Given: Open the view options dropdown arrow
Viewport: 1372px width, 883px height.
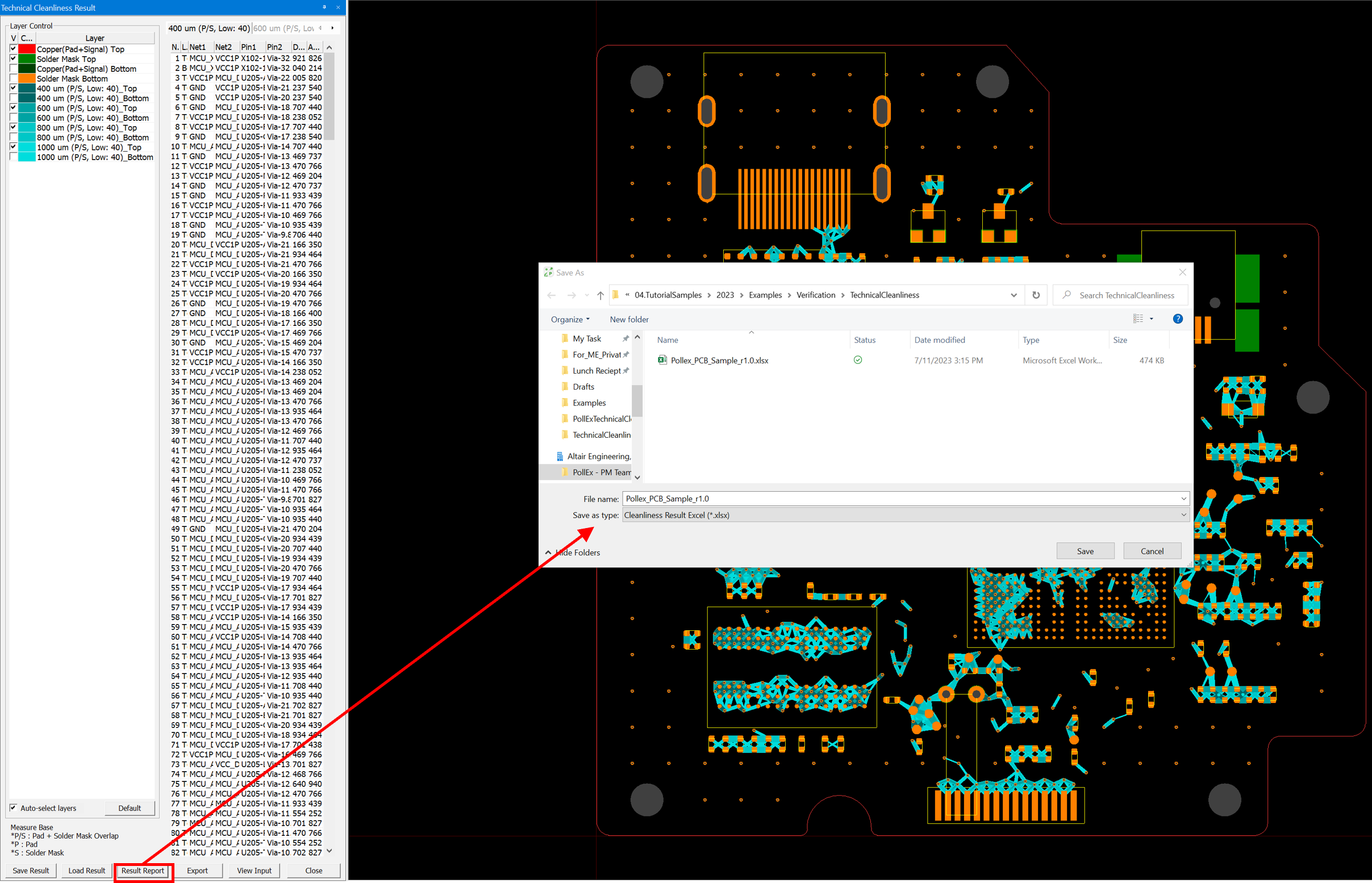Looking at the screenshot, I should (x=1151, y=319).
